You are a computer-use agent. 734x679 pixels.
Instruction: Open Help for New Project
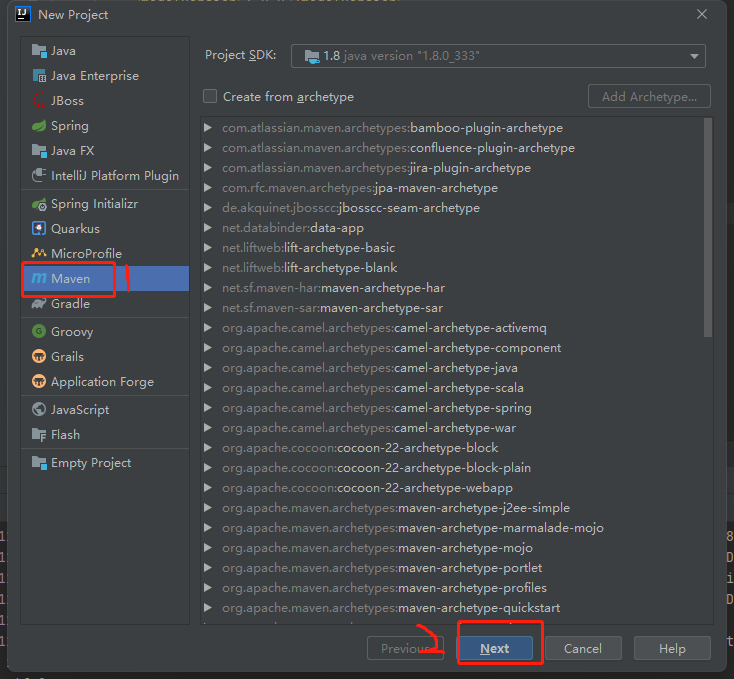pyautogui.click(x=672, y=648)
